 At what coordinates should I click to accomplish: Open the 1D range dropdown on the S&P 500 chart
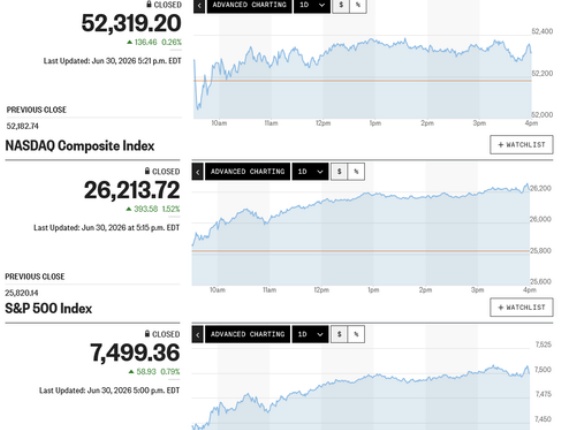pyautogui.click(x=310, y=335)
